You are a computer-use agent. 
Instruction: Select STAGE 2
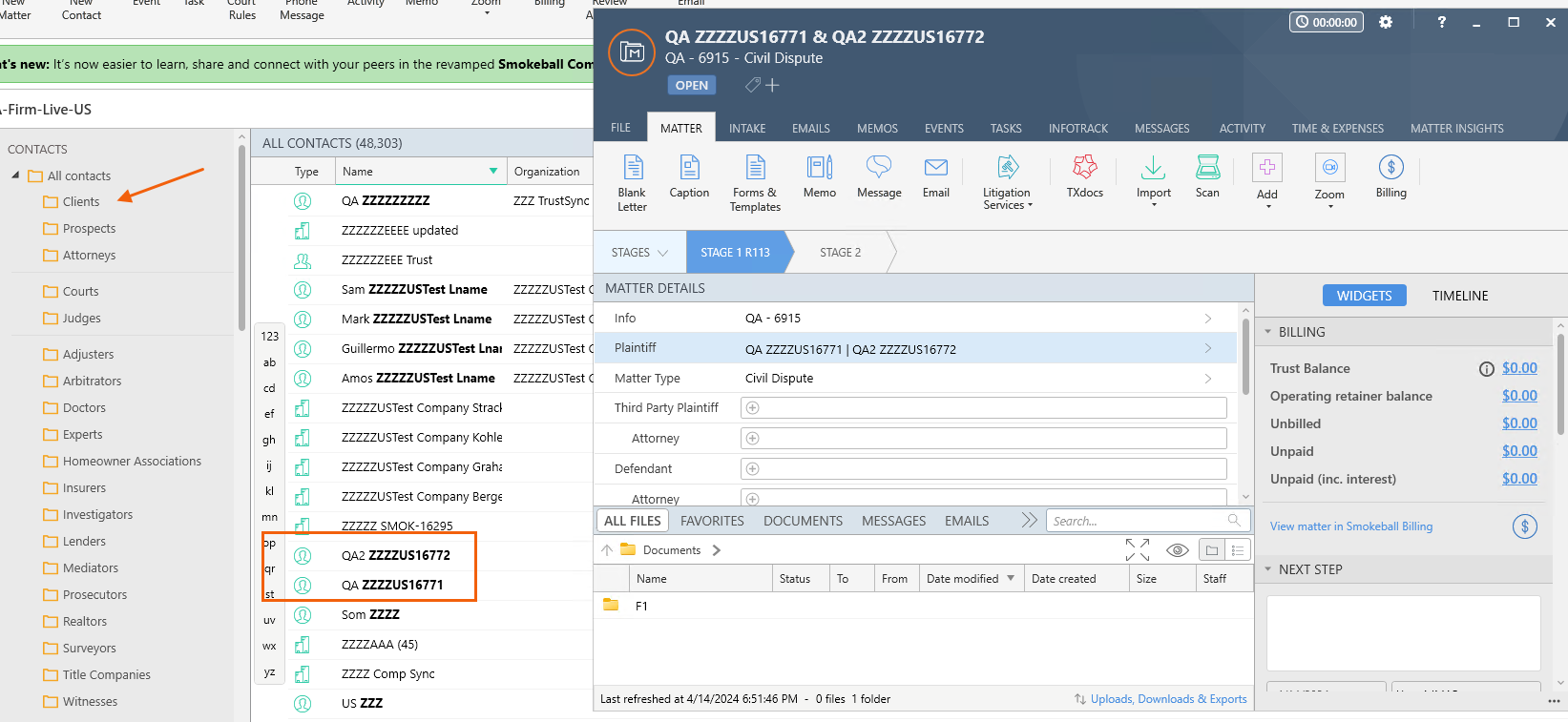click(x=841, y=253)
